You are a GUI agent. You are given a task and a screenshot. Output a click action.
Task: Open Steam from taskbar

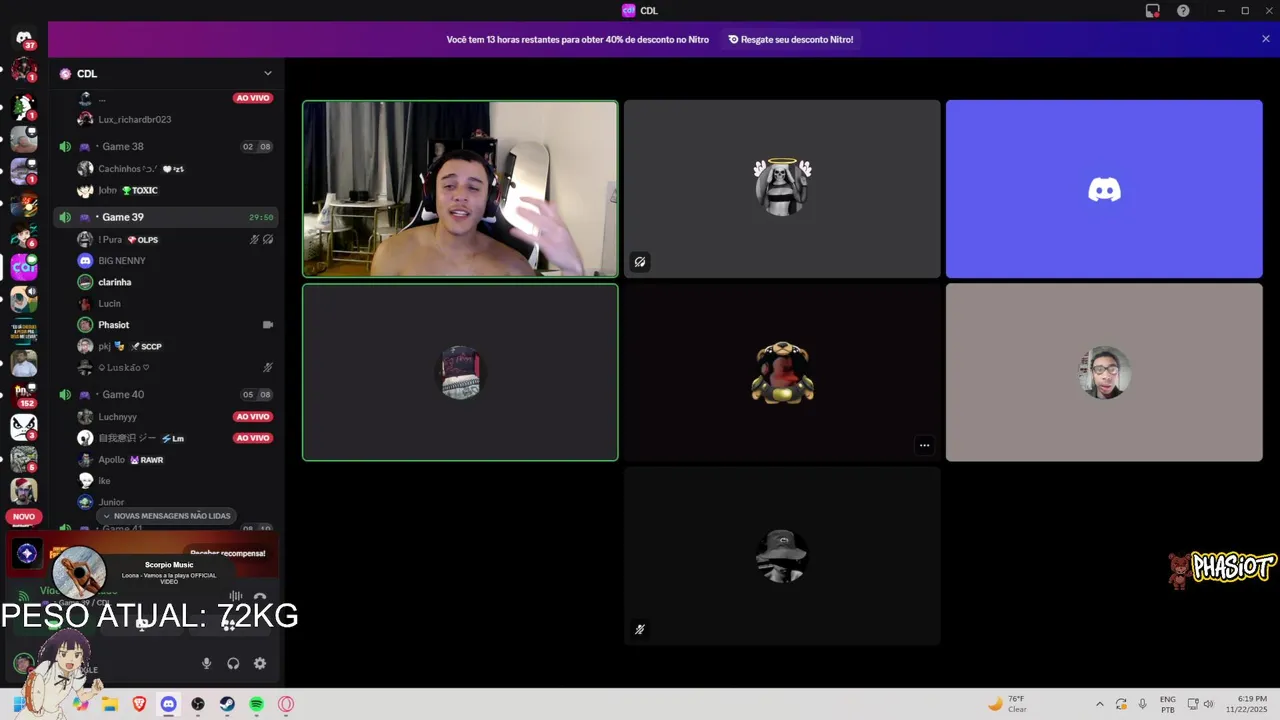pos(227,704)
